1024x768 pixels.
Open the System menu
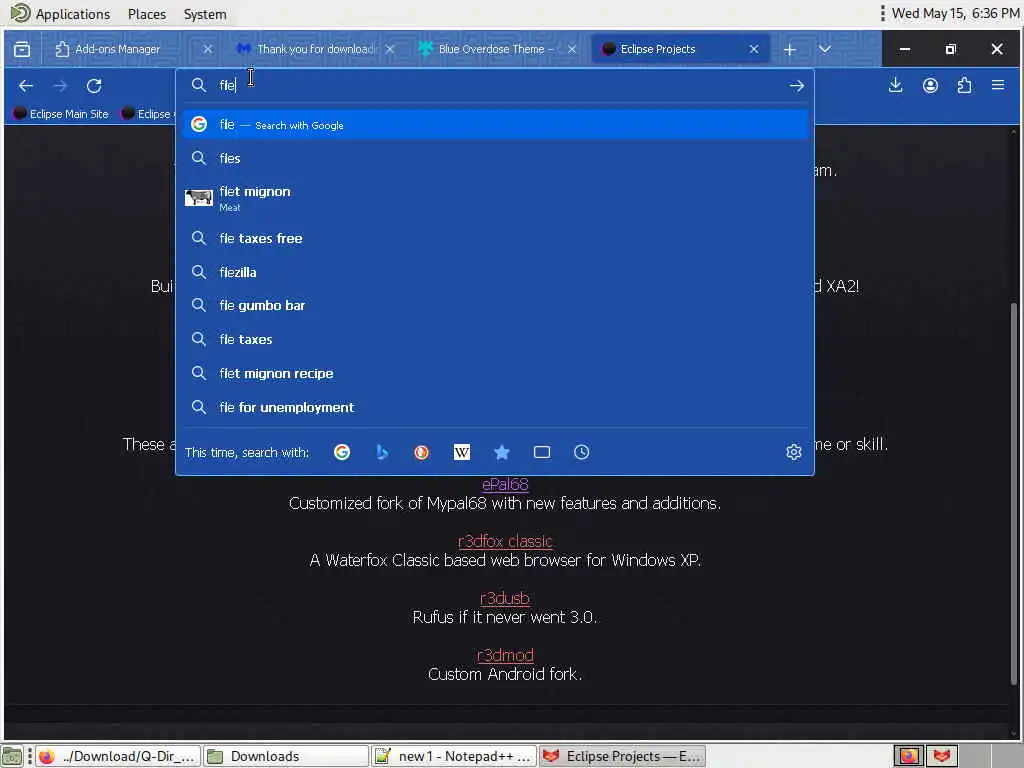[205, 14]
